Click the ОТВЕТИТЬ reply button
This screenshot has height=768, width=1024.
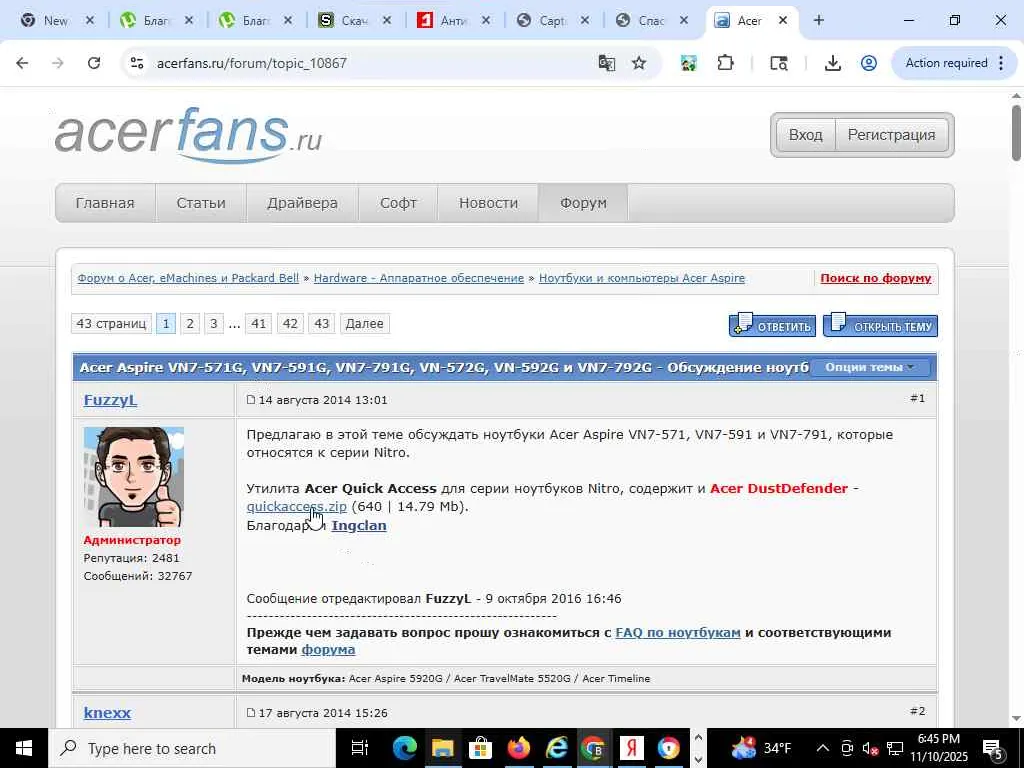coord(772,325)
